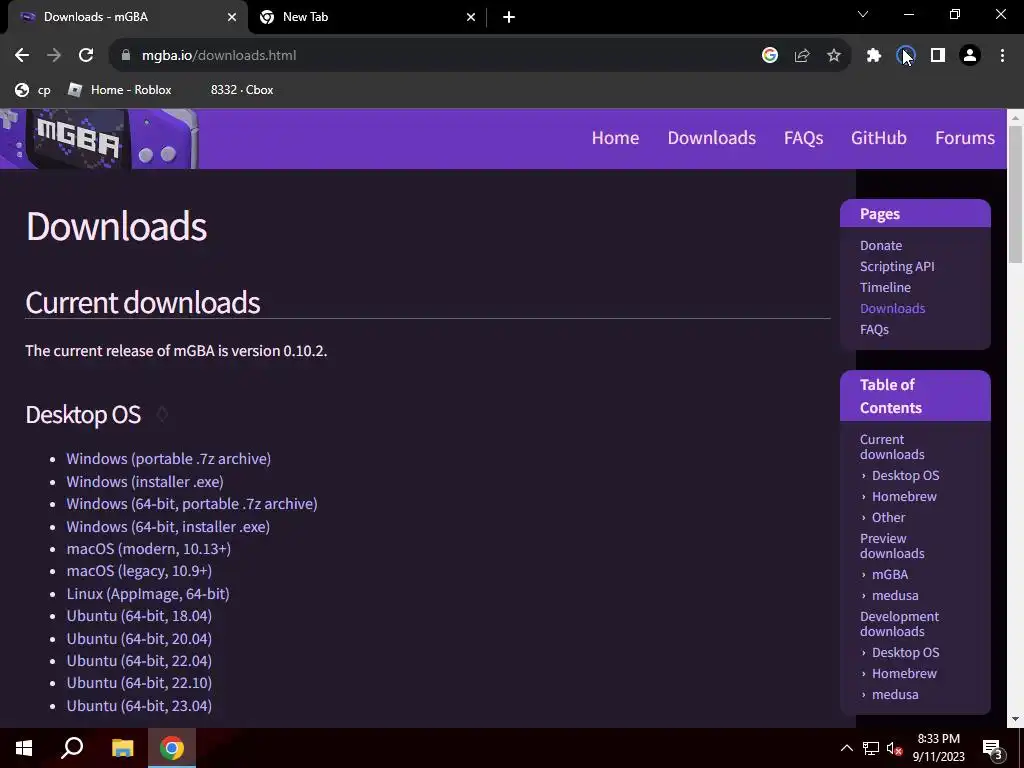Reload the mGBA downloads page
1024x768 pixels.
(86, 56)
